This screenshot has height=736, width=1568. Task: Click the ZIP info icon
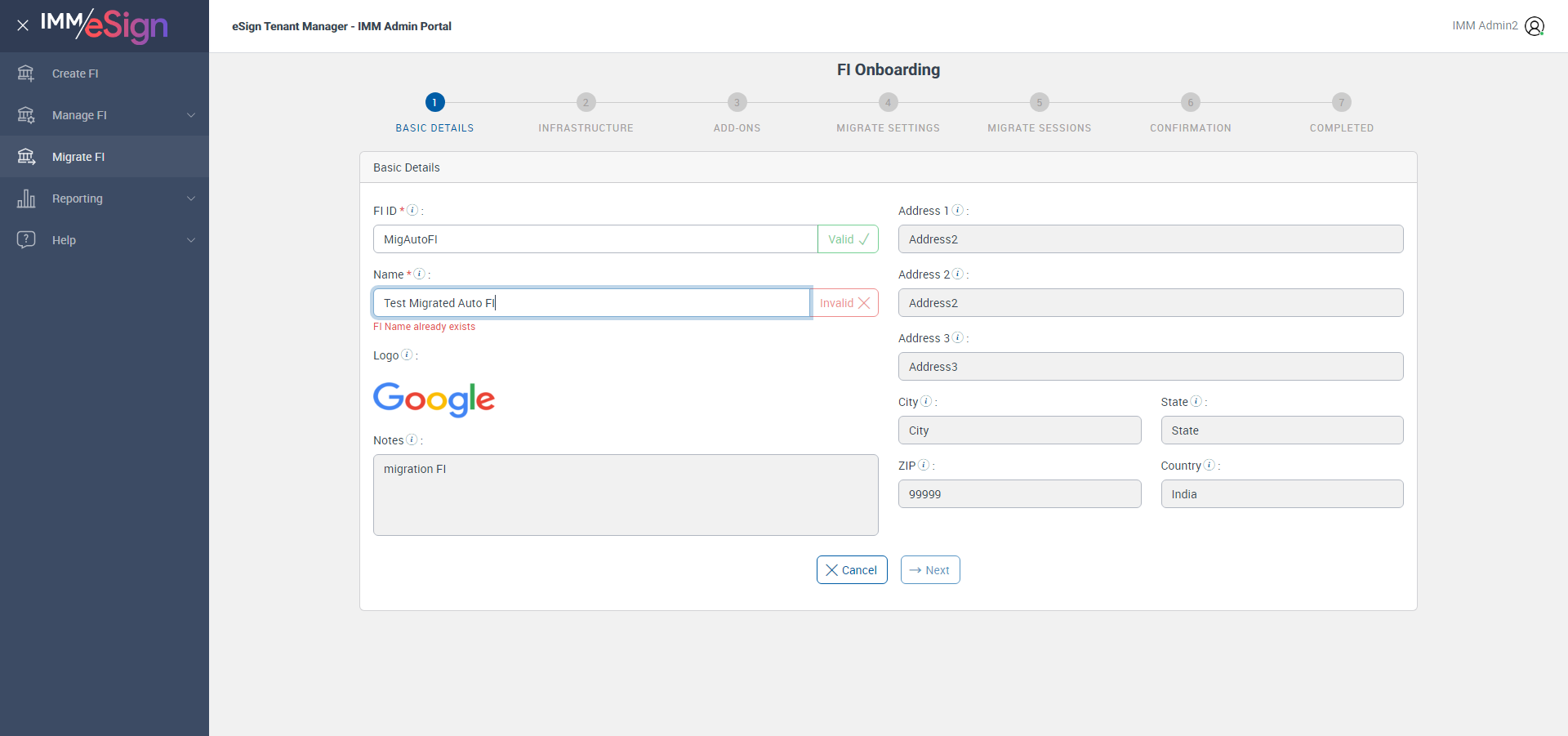click(924, 465)
